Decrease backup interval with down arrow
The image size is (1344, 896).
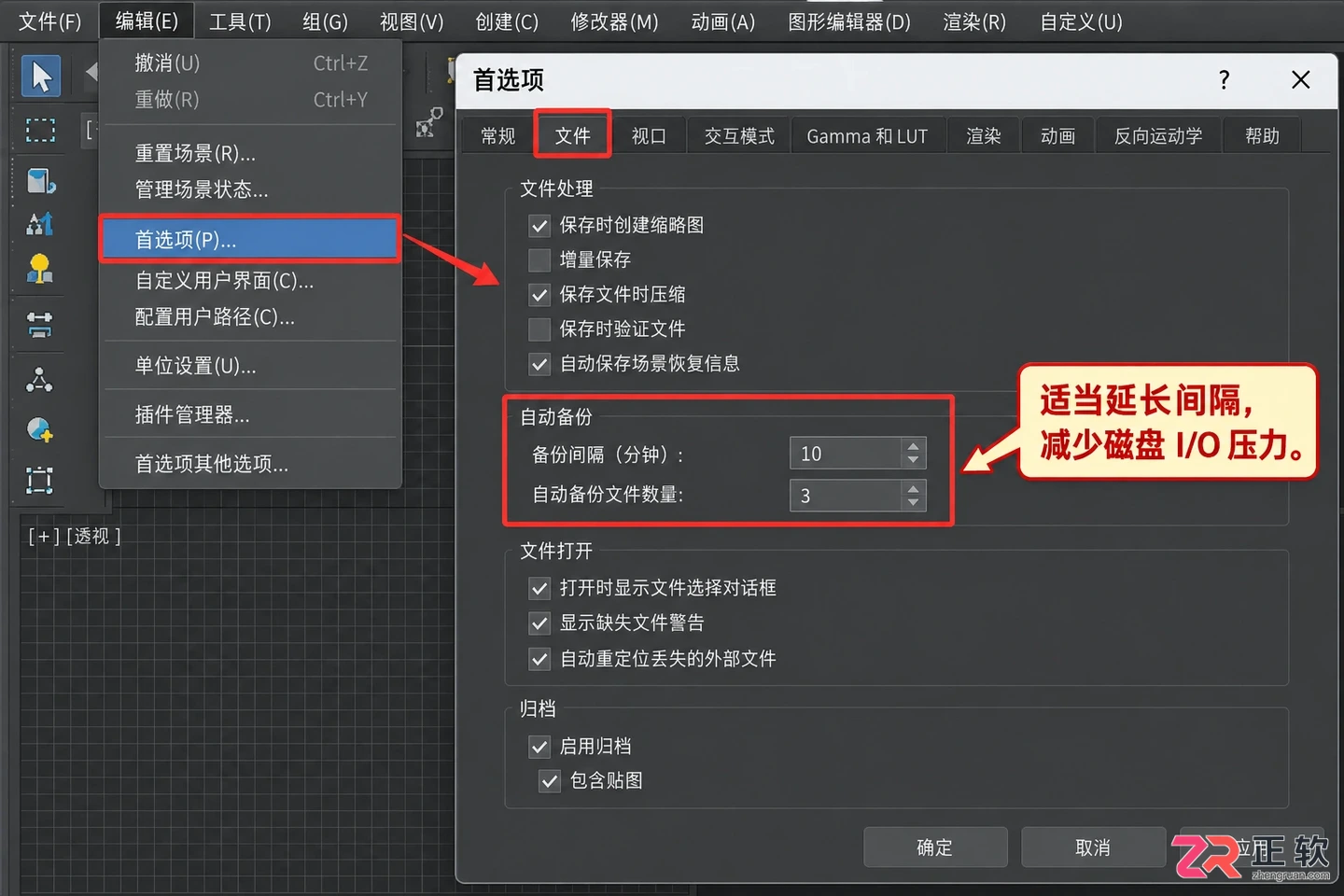[x=913, y=461]
